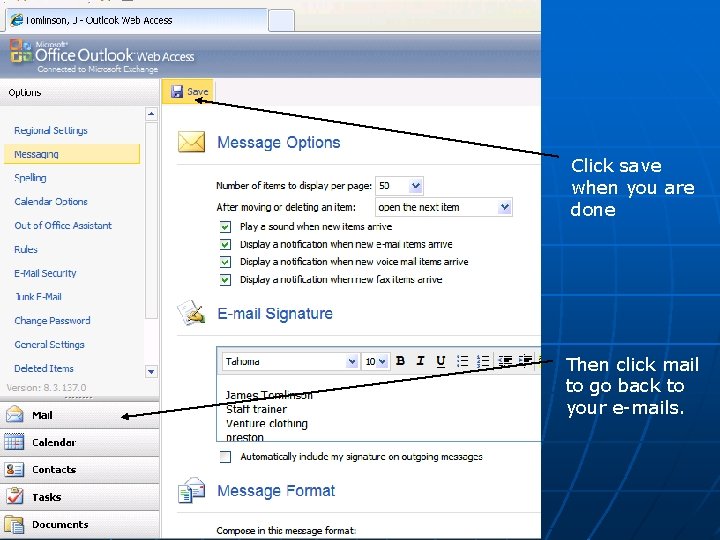This screenshot has width=720, height=540.
Task: Click the Contacts card icon
Action: (14, 469)
